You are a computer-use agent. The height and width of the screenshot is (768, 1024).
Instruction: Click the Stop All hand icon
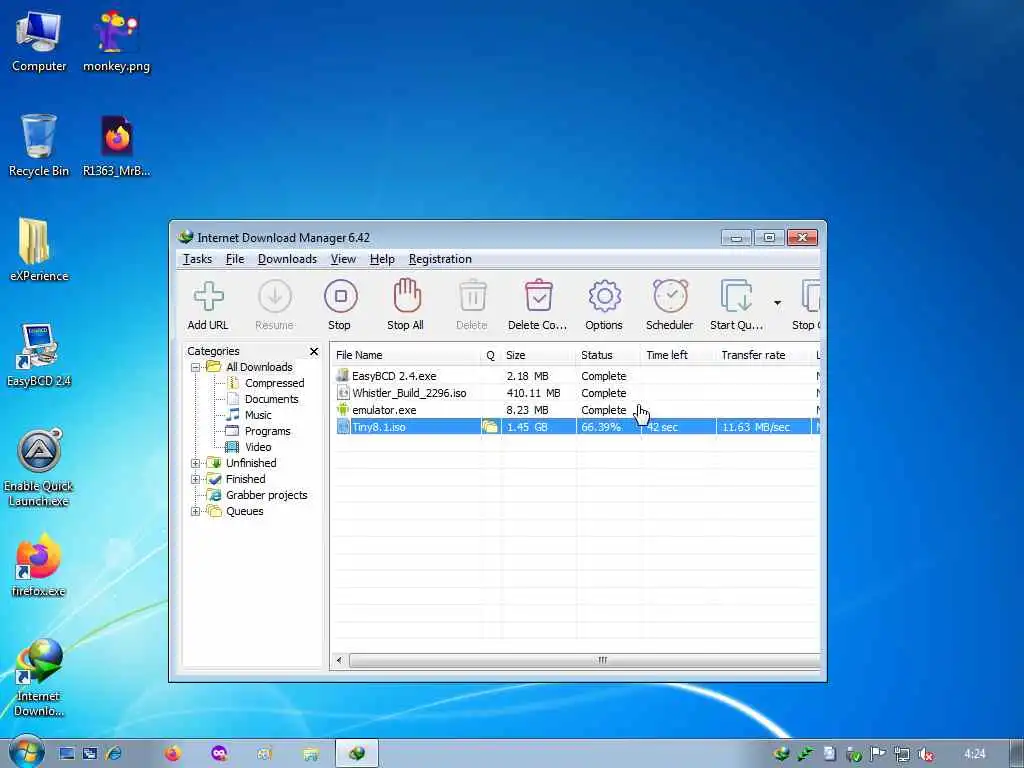click(406, 305)
